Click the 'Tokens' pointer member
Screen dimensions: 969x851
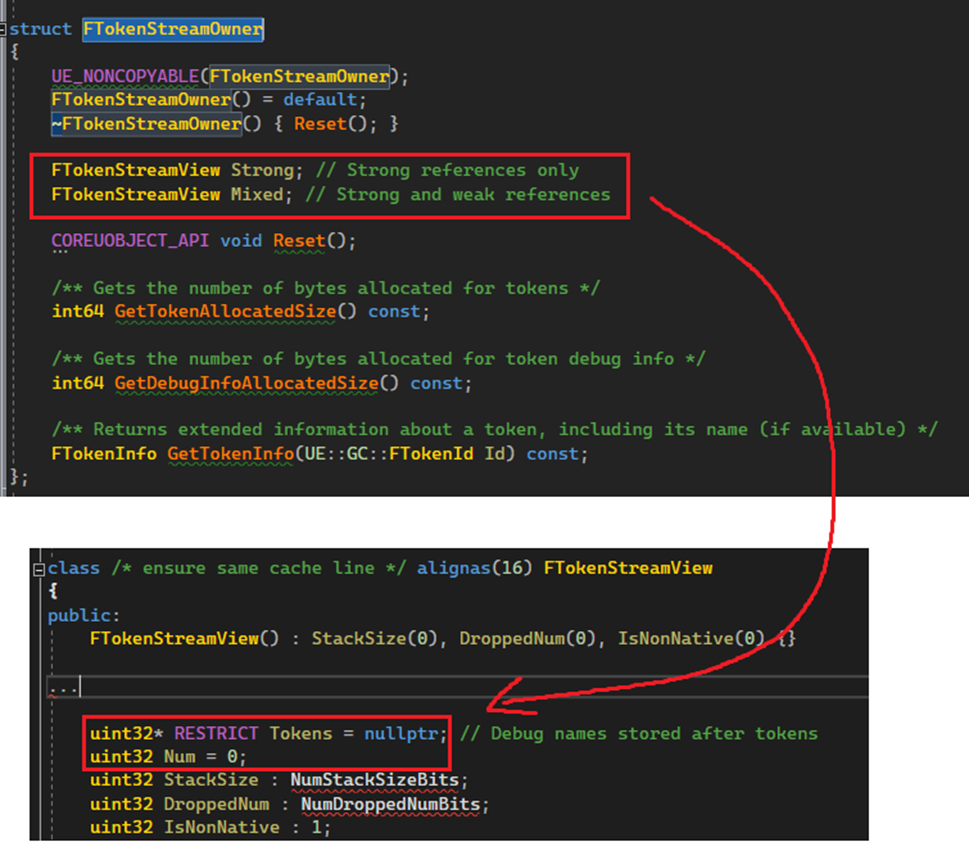point(301,734)
